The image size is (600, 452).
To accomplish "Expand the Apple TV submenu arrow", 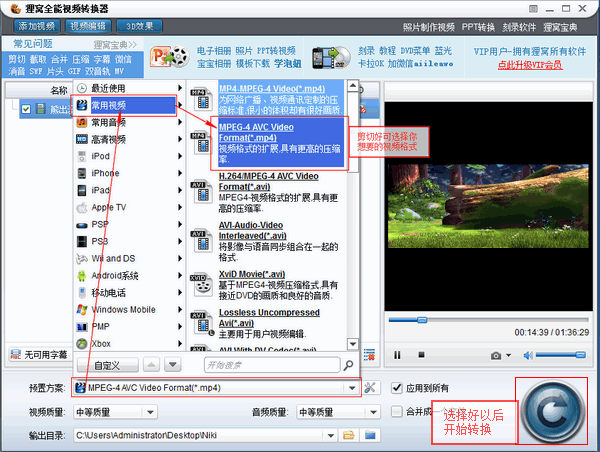I will point(179,207).
